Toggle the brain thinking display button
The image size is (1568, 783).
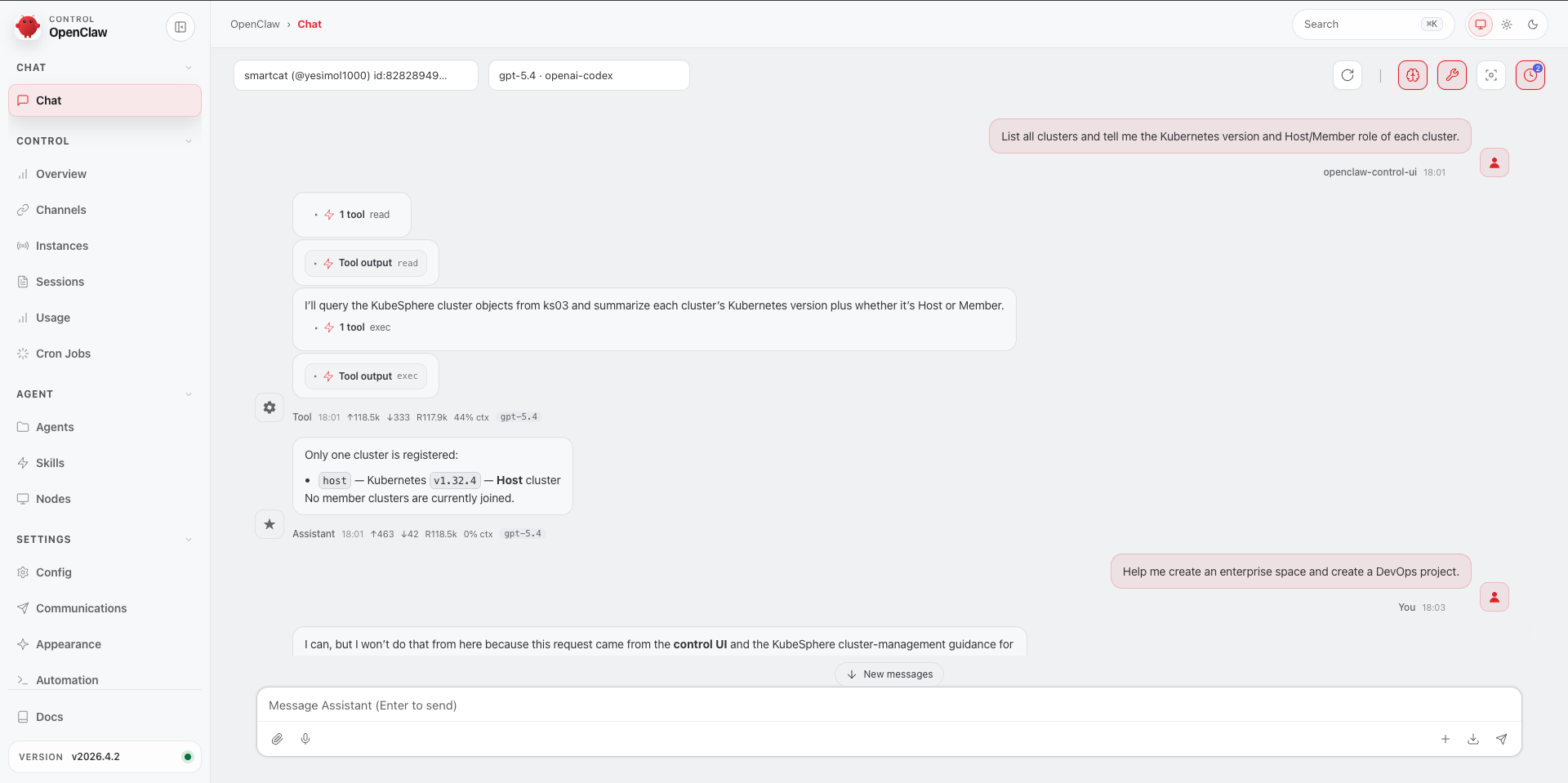[1413, 75]
